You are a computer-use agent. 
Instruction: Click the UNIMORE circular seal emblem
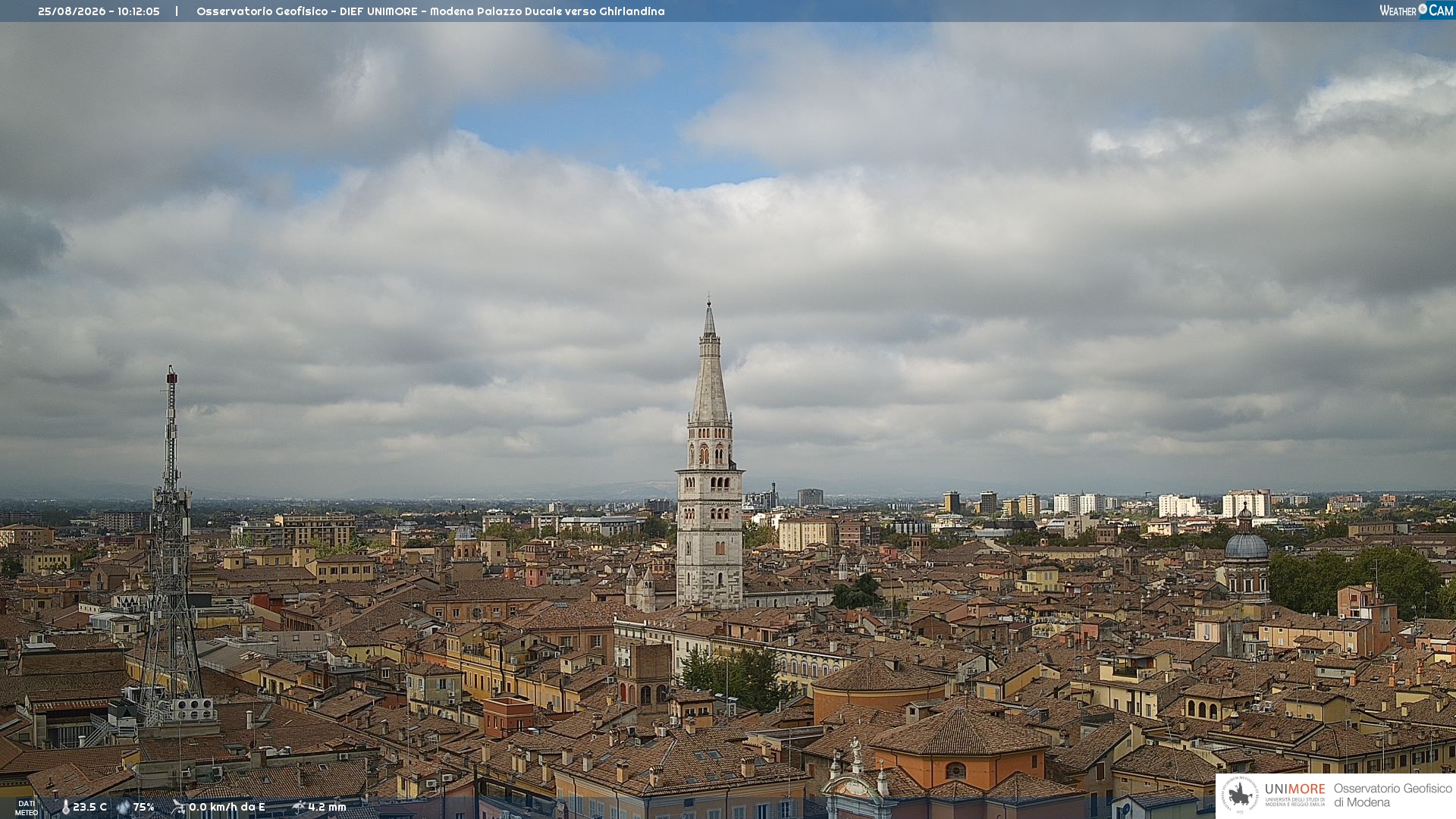1240,795
